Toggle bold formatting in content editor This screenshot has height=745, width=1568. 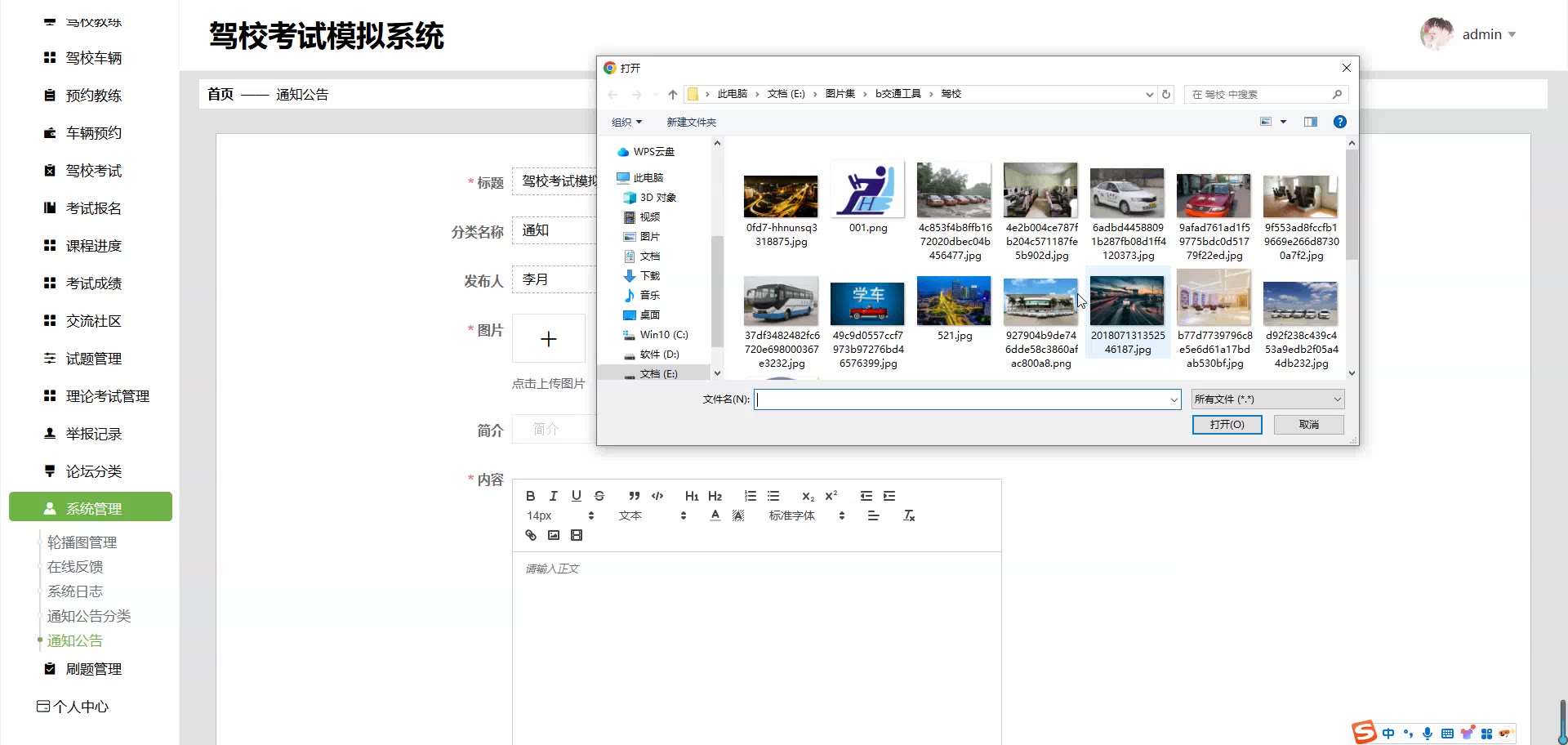(x=531, y=496)
